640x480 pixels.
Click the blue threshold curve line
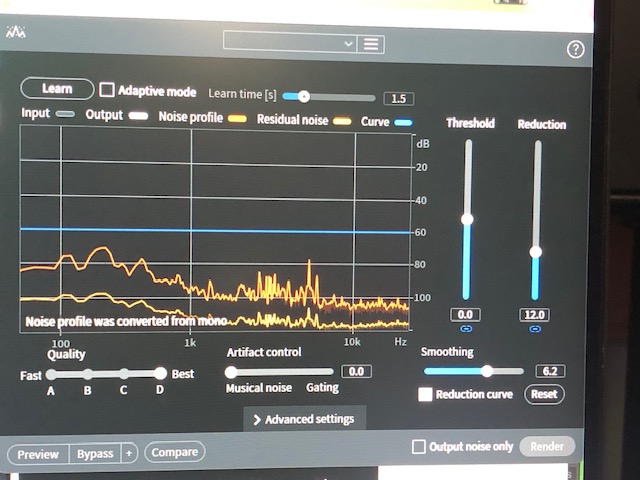pyautogui.click(x=216, y=231)
